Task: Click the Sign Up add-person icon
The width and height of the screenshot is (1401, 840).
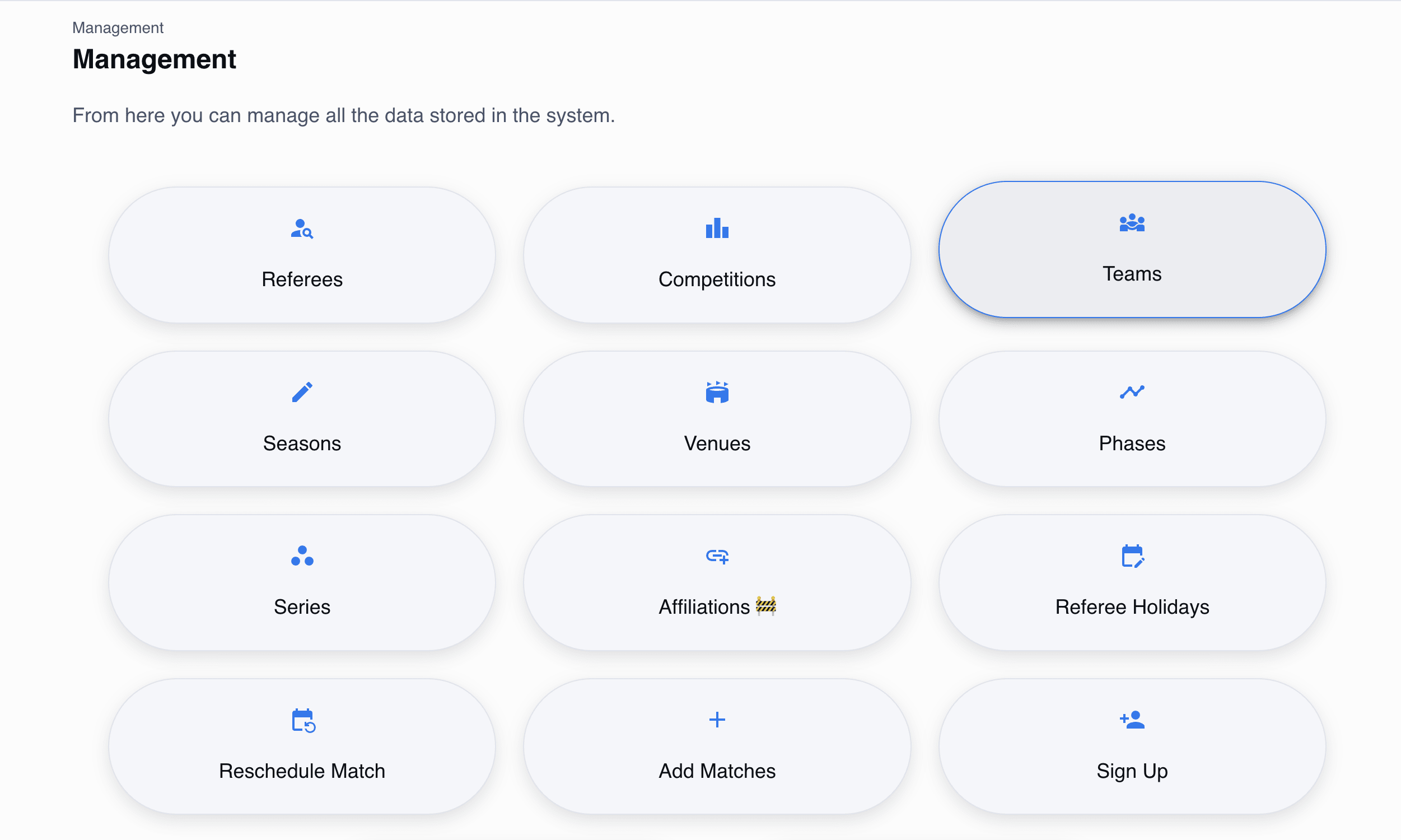Action: pyautogui.click(x=1132, y=720)
